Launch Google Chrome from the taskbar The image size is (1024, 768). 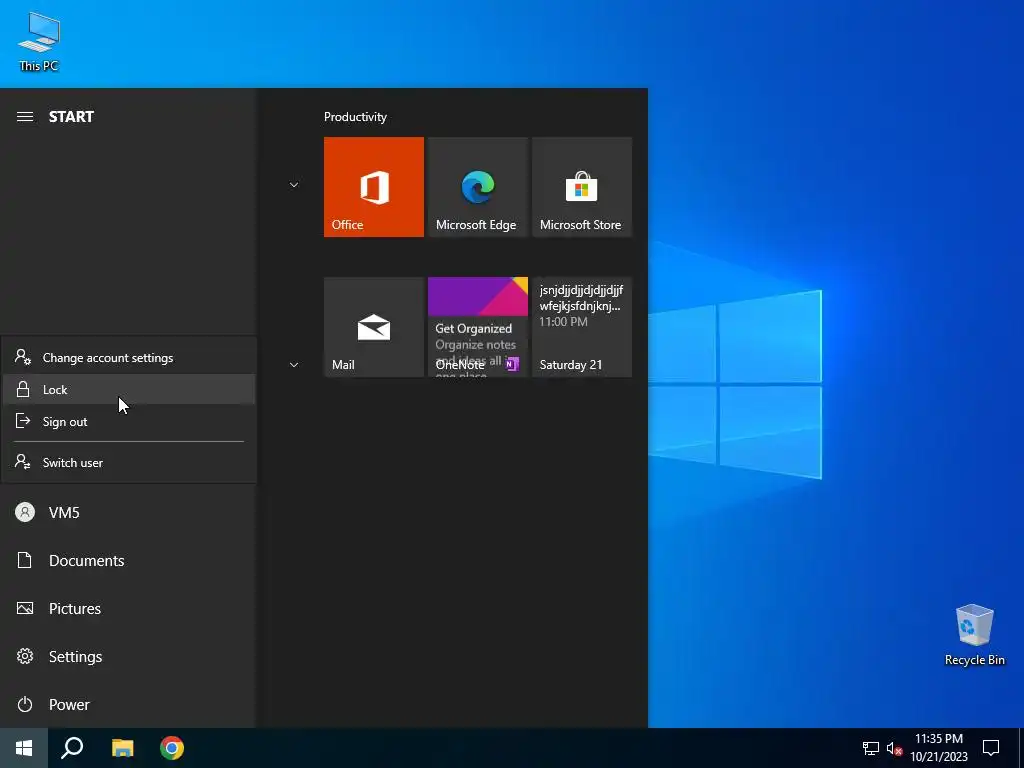tap(172, 748)
